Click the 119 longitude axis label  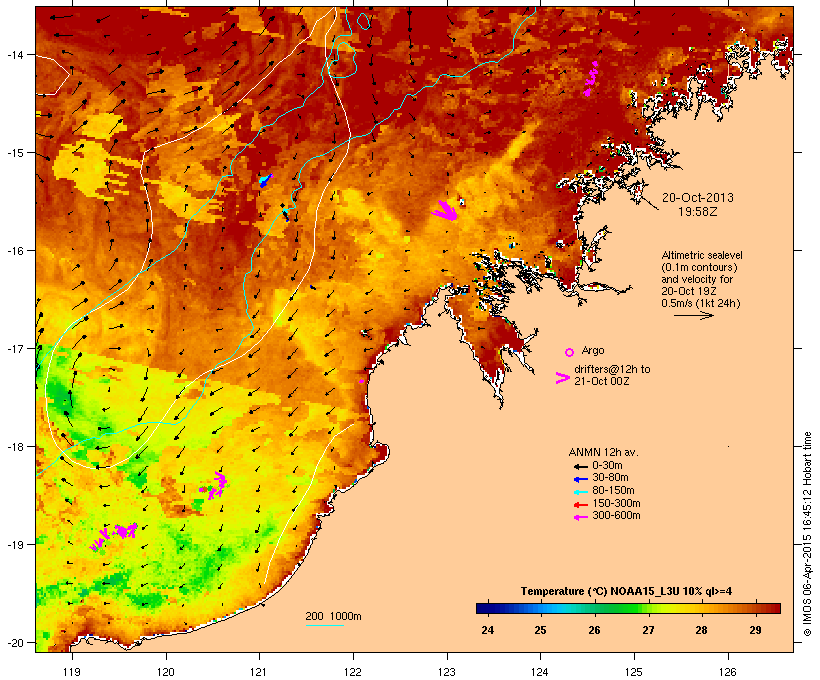tap(72, 672)
